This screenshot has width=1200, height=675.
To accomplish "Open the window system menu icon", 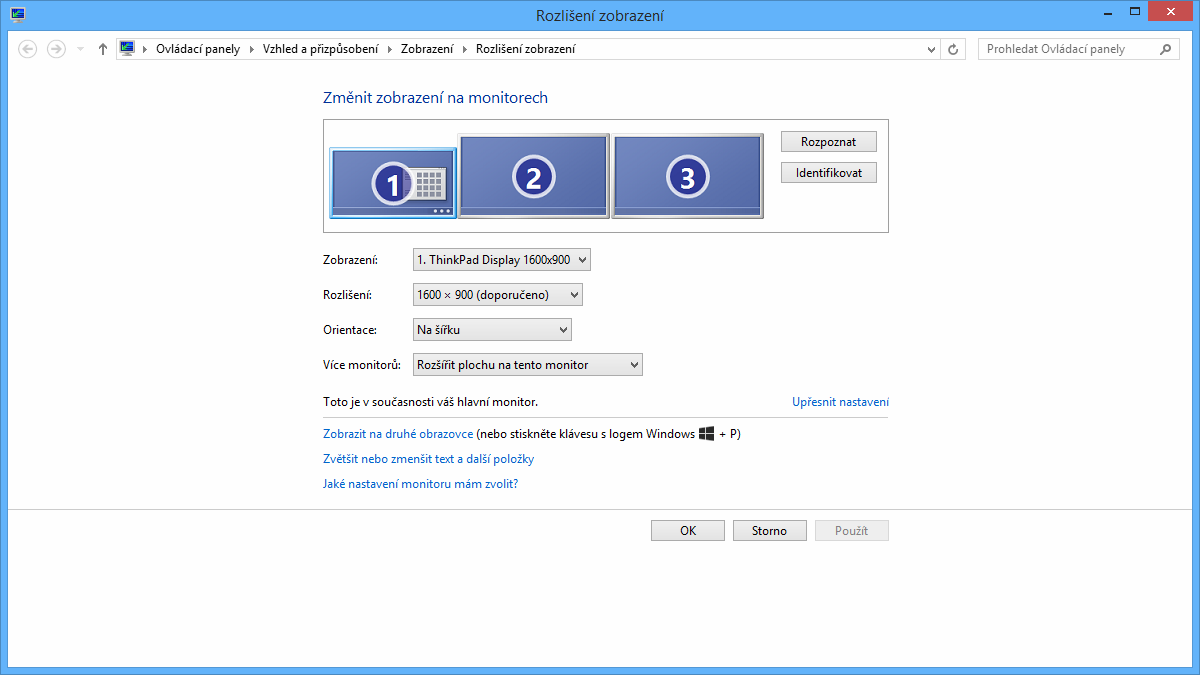I will pos(17,15).
